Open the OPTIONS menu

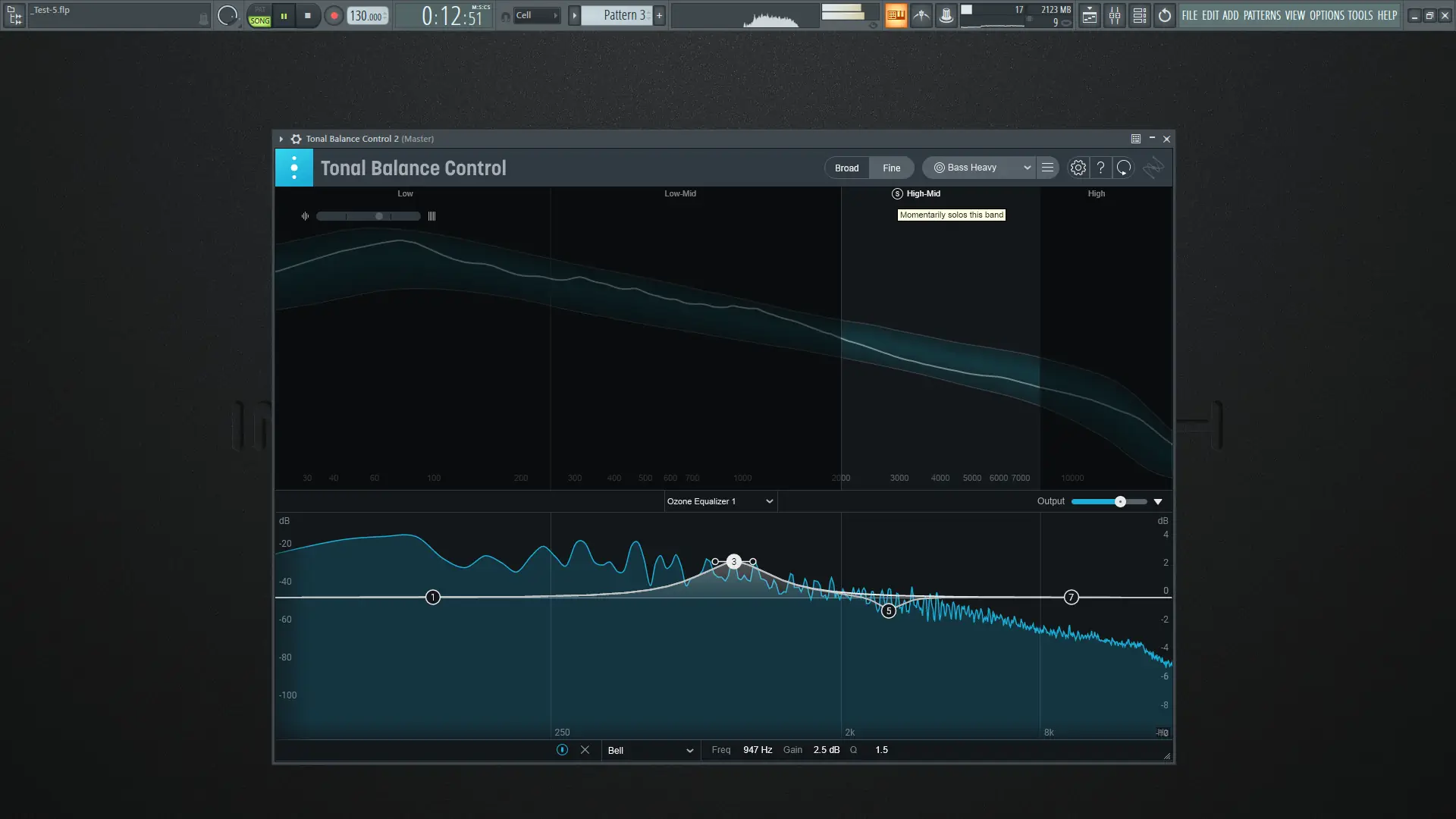pos(1326,15)
